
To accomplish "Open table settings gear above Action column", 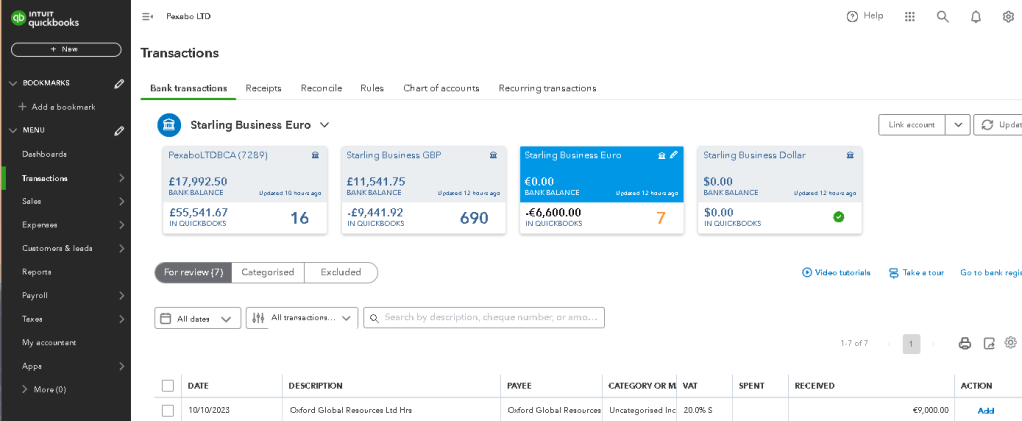I will pos(1010,342).
